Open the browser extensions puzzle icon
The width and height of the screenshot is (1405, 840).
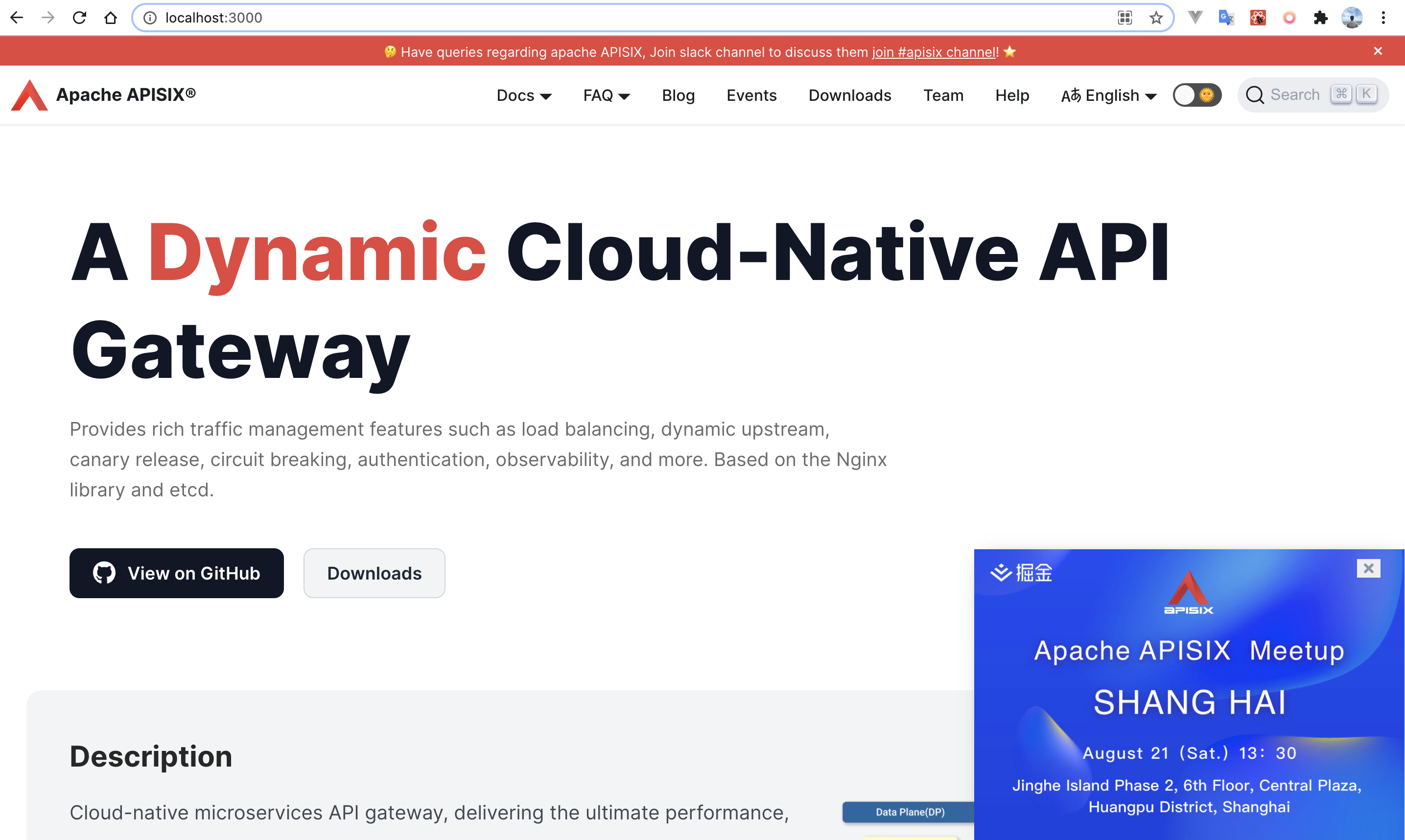coord(1320,18)
